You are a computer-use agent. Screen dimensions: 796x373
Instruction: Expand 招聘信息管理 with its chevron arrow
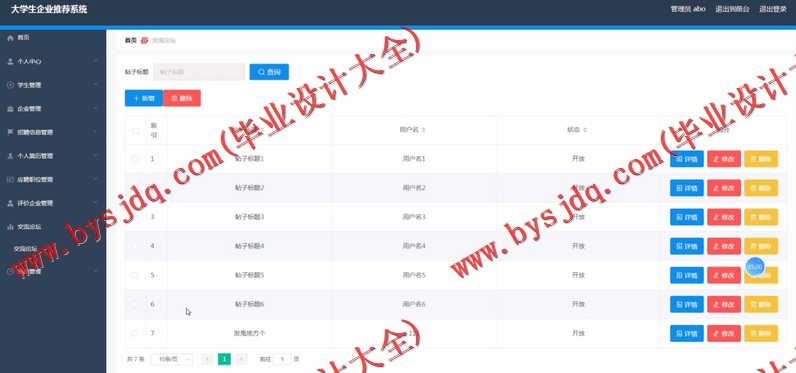pos(95,132)
